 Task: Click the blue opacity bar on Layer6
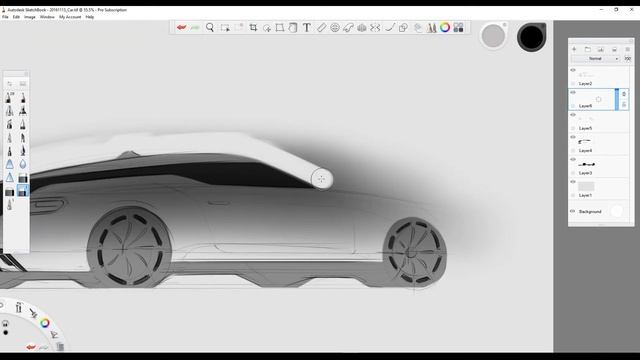click(617, 99)
